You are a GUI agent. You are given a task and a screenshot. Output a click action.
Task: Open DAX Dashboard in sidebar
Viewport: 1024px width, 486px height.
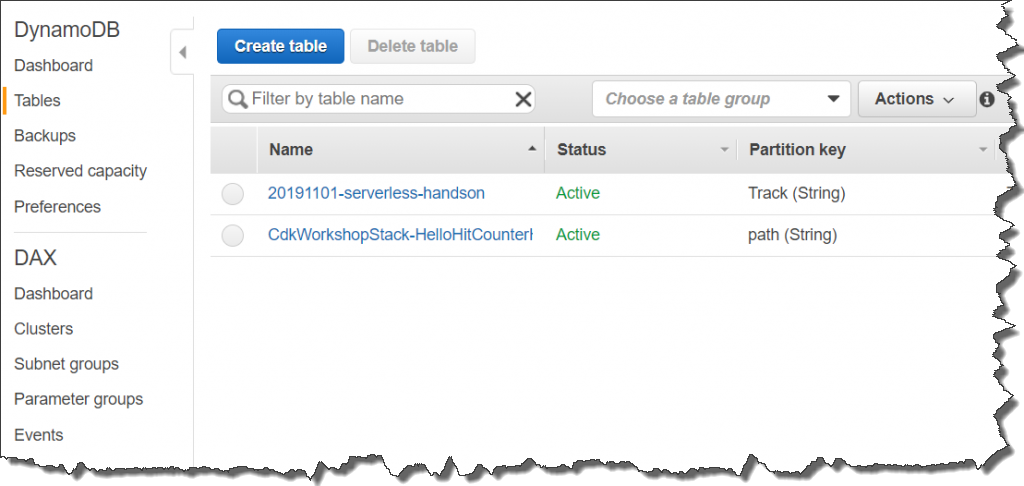coord(54,293)
